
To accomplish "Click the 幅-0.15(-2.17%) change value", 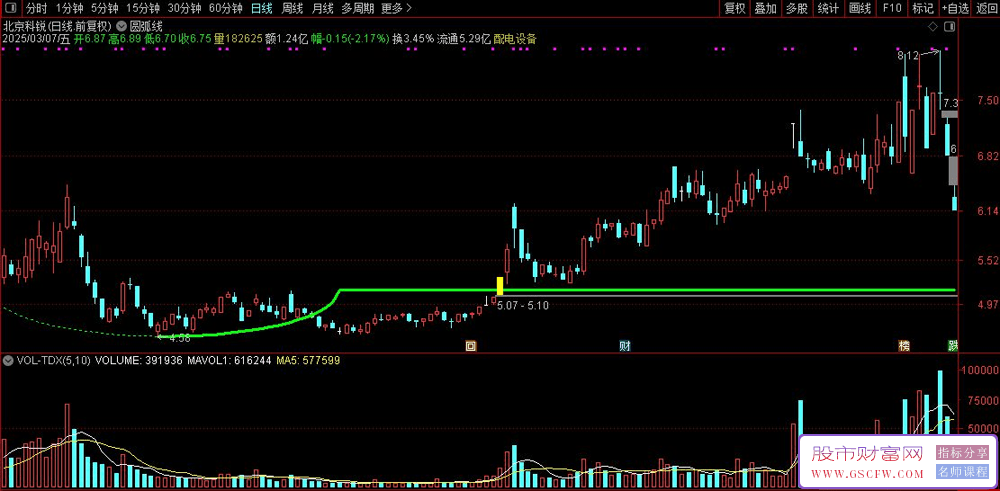I will [350, 39].
